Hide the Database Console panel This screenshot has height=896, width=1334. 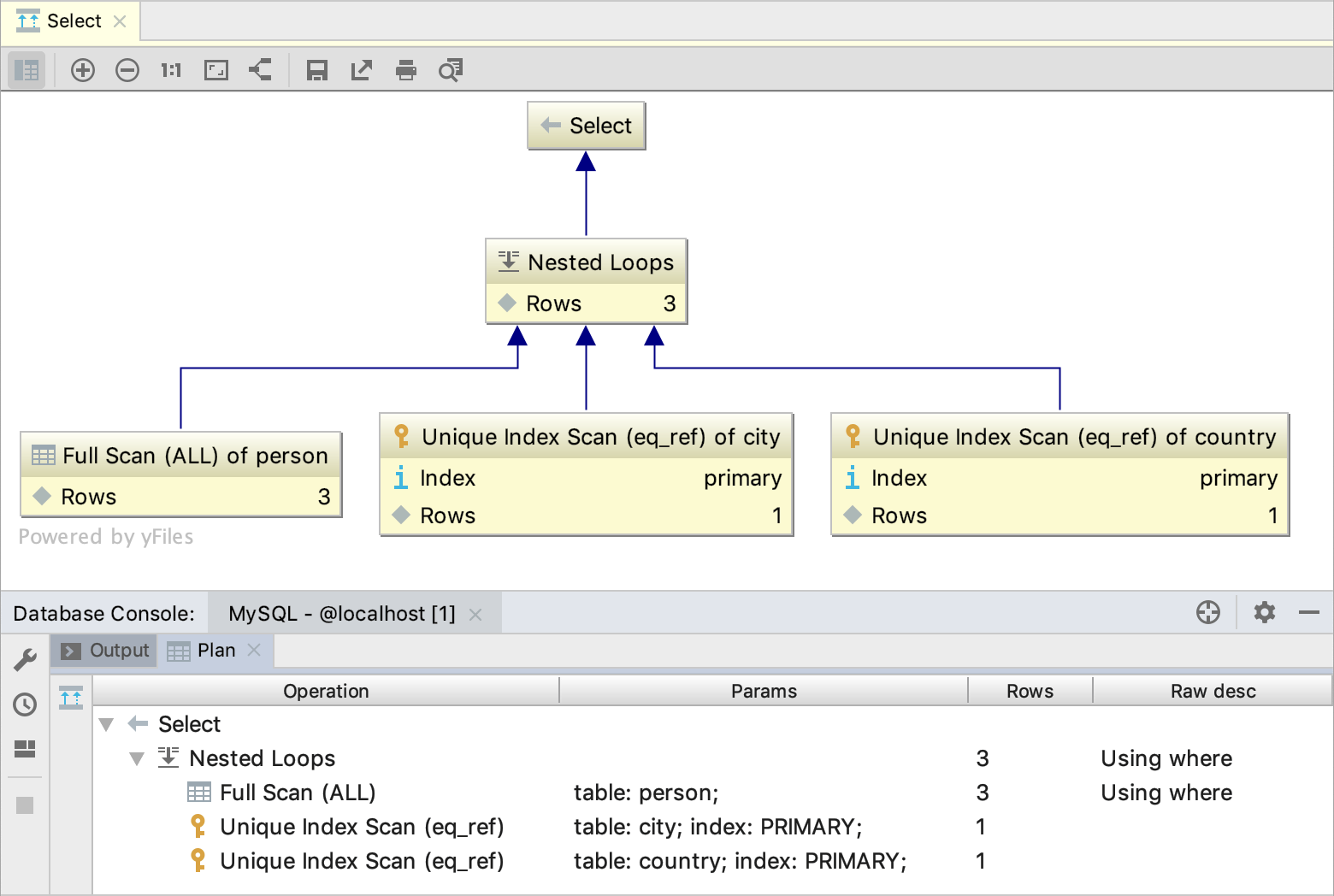(1309, 612)
